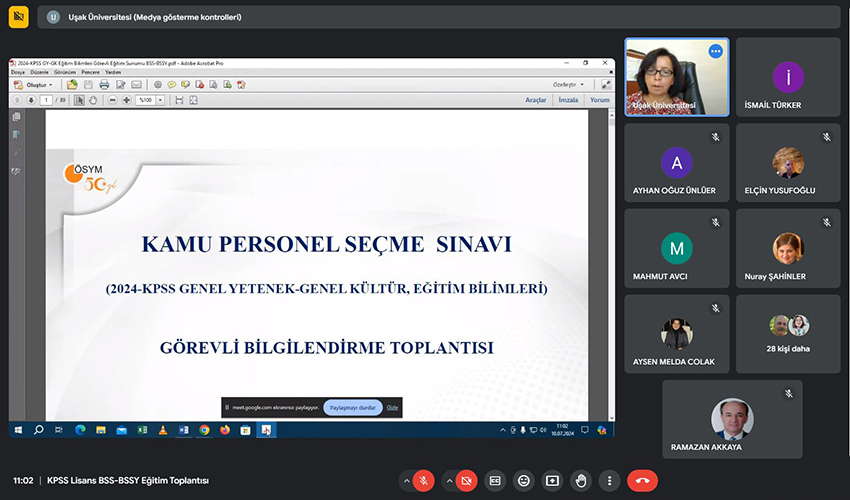Raise hand in the meeting
The height and width of the screenshot is (500, 850).
[581, 481]
